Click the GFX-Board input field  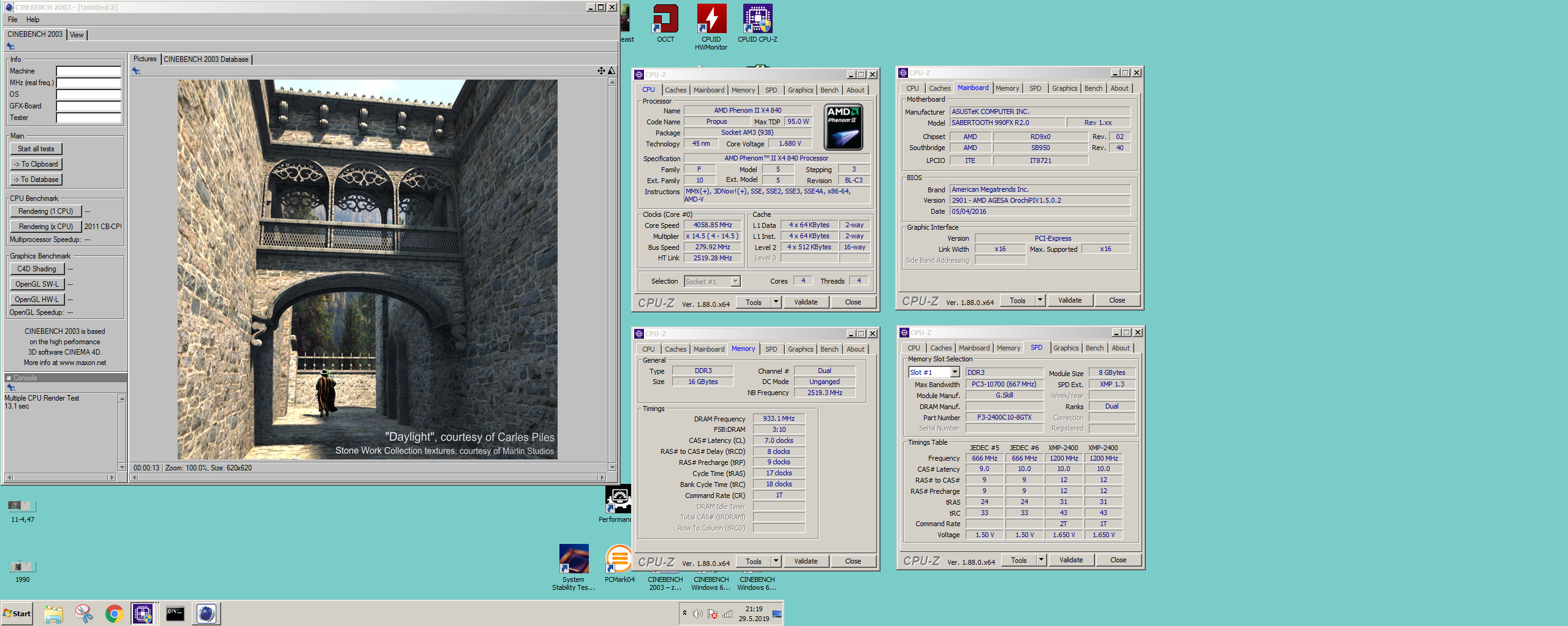click(89, 106)
